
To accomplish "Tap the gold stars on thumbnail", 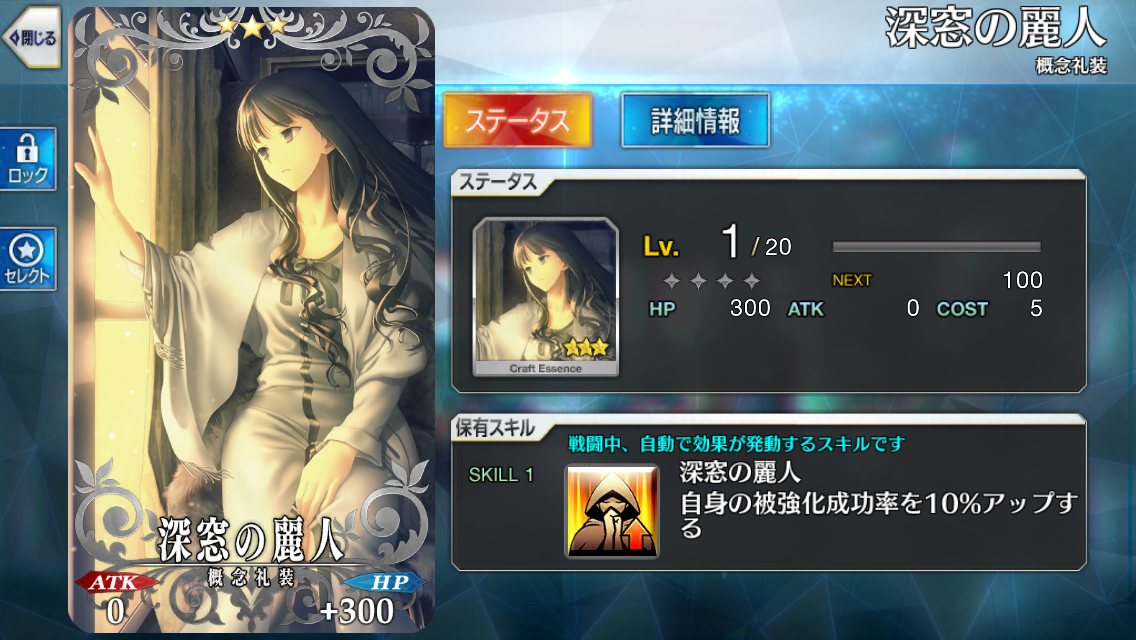I will [x=585, y=348].
